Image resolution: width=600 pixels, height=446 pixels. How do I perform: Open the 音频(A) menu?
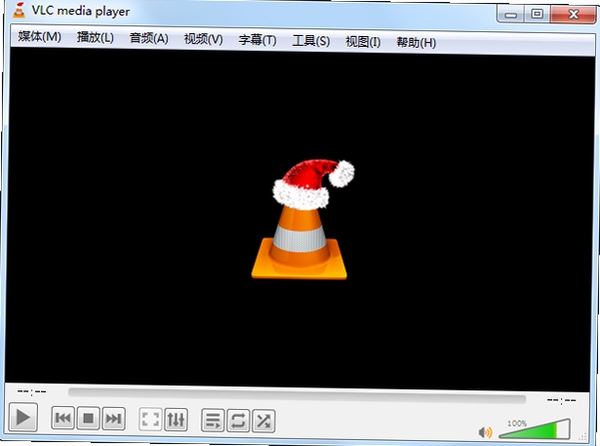click(149, 38)
